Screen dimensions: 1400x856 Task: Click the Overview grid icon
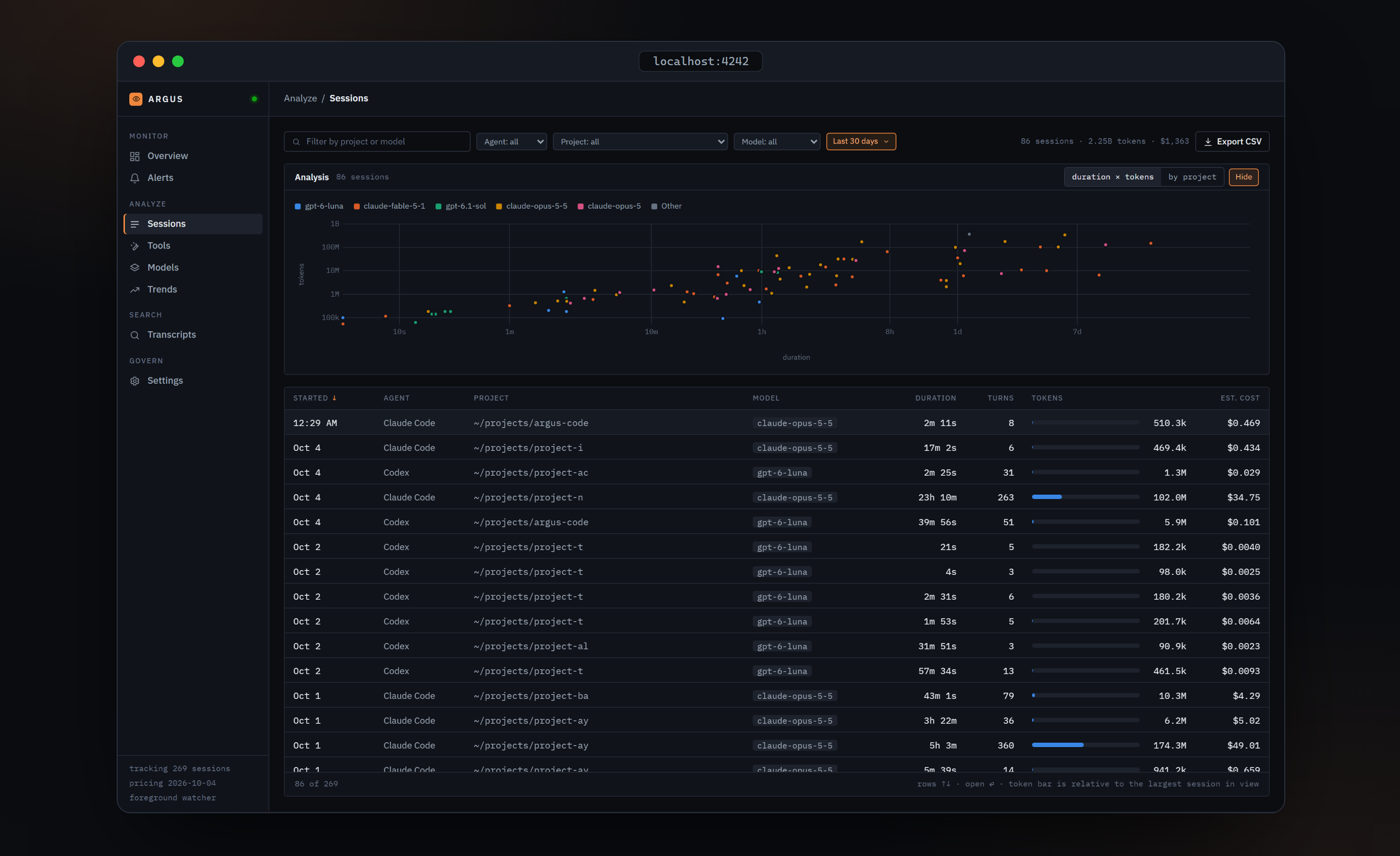point(135,156)
